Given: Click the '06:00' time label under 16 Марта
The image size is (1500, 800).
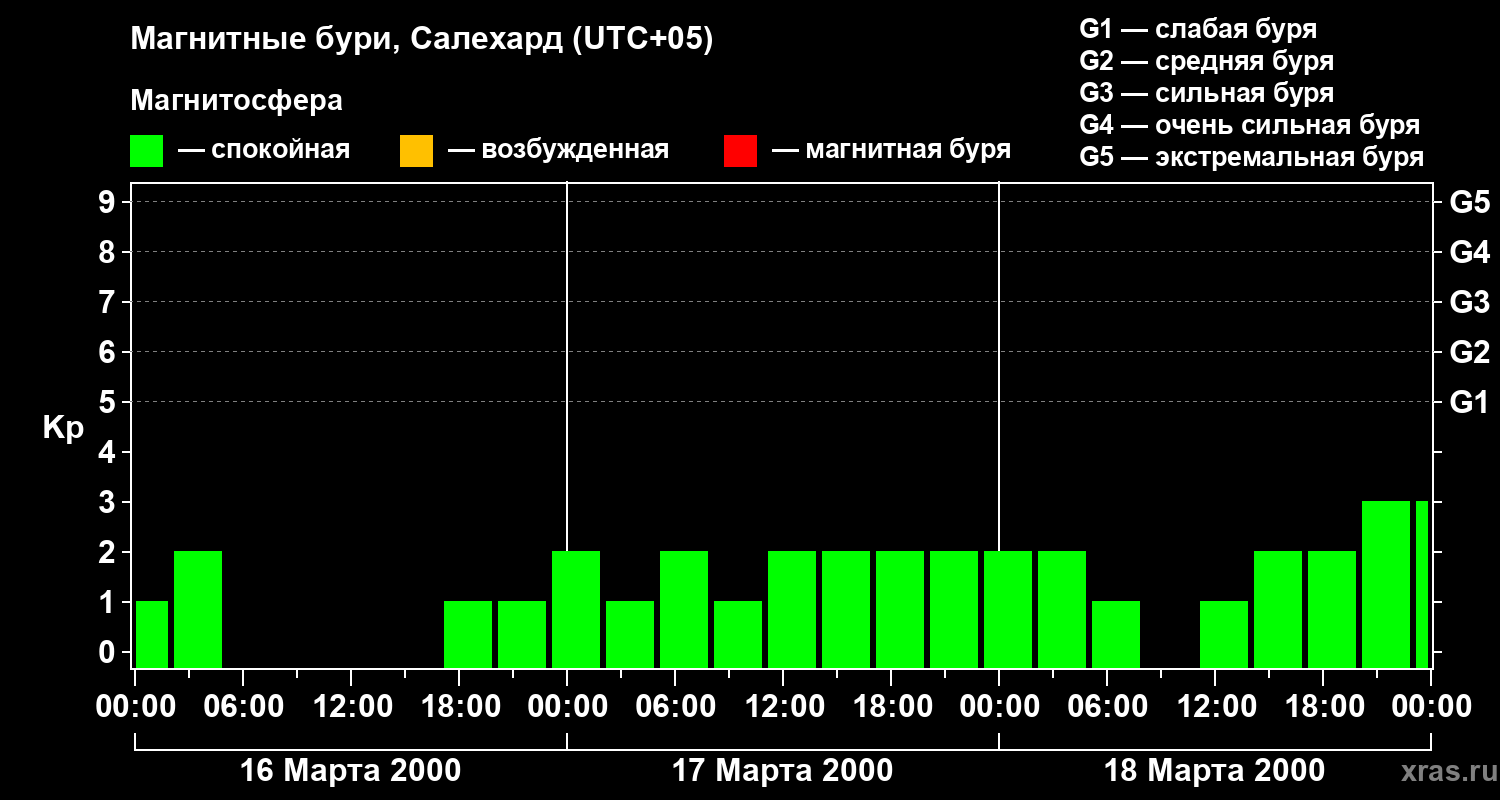Looking at the screenshot, I should pos(243,707).
